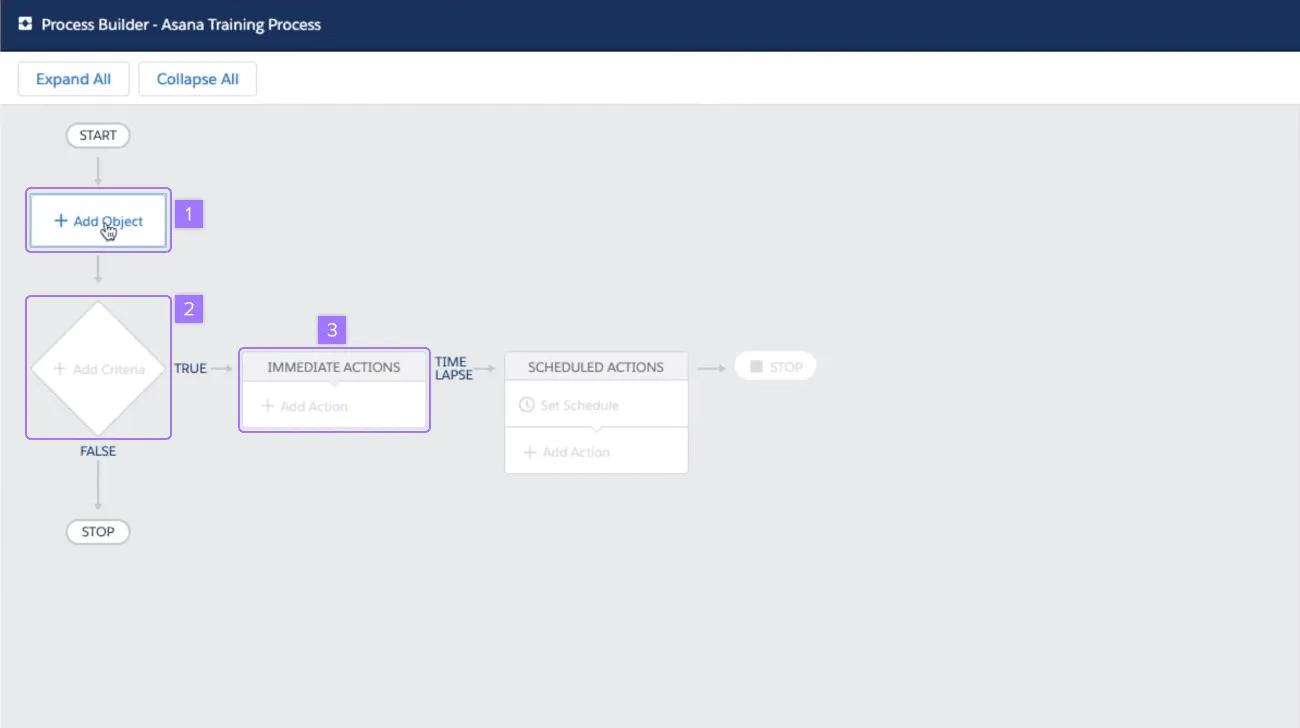Click the plus icon on Immediate Actions Add Action

tap(267, 406)
